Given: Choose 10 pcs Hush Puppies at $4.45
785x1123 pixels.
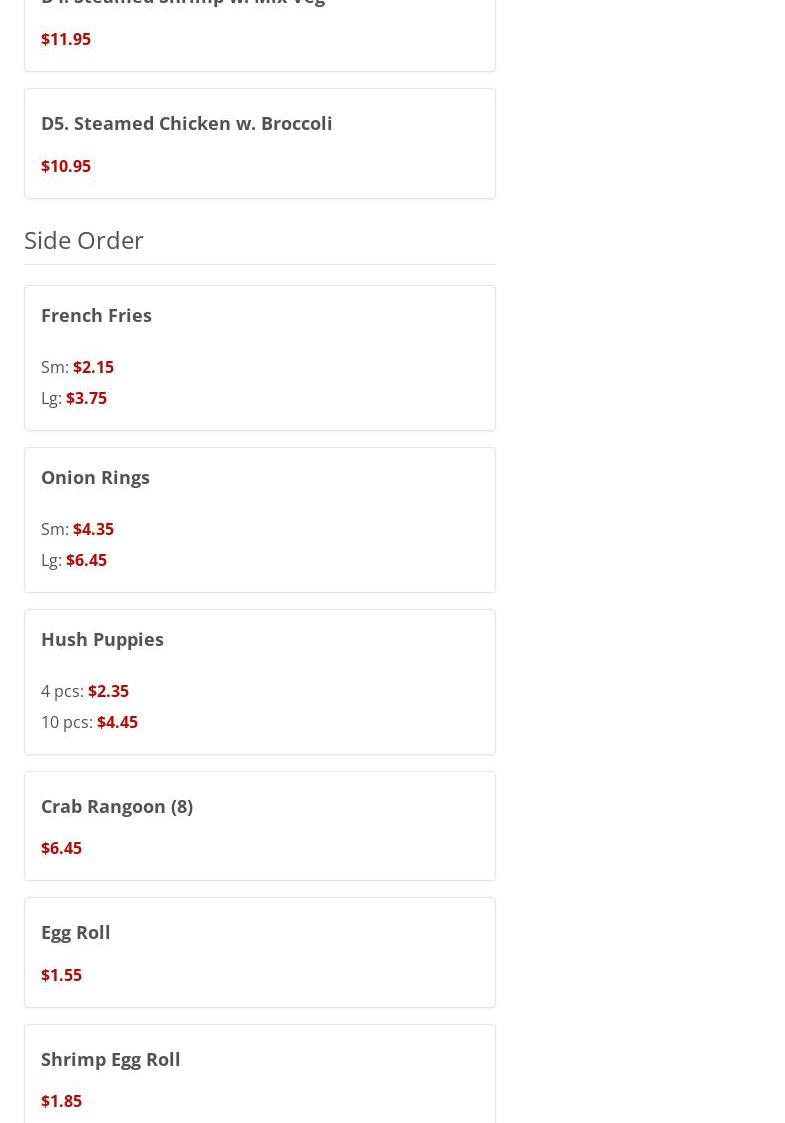Looking at the screenshot, I should click(117, 722).
